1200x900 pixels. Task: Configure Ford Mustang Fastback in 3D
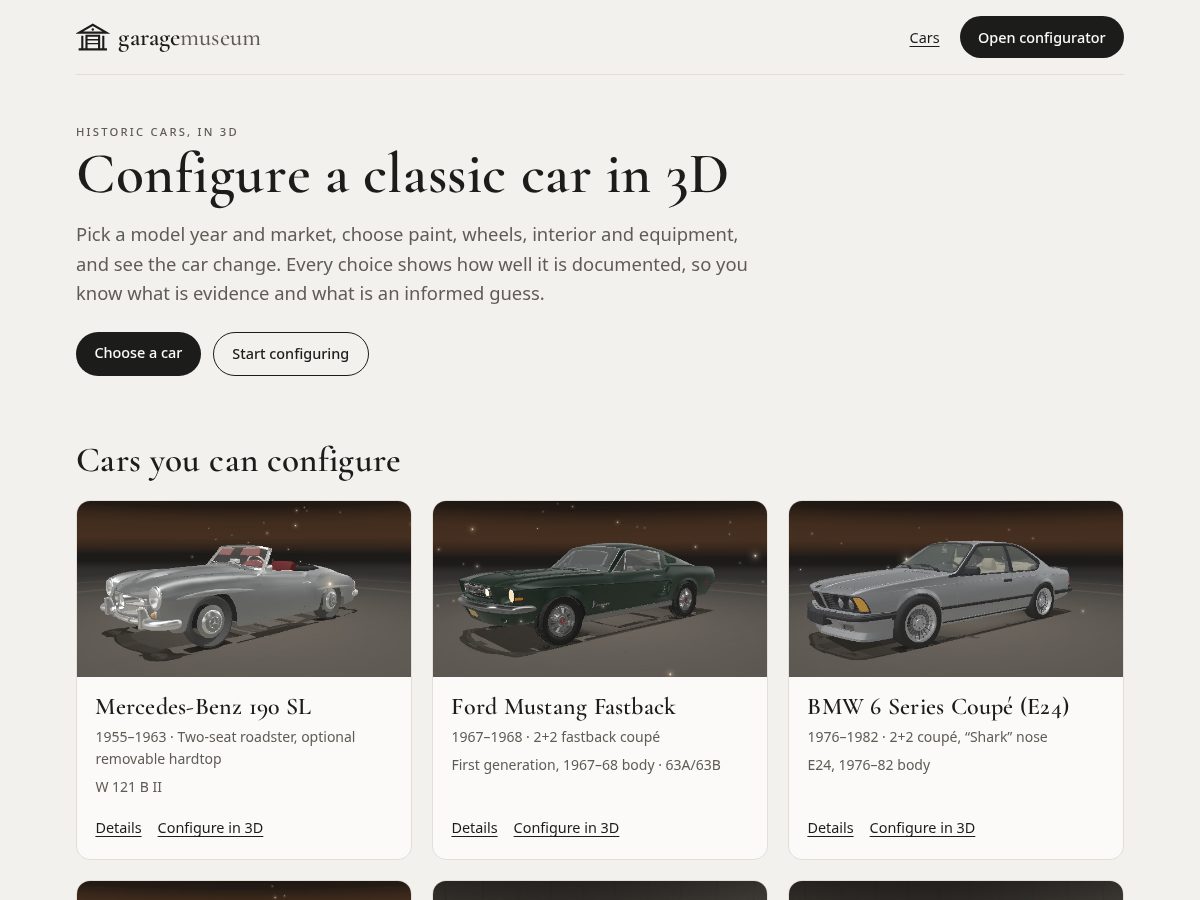pyautogui.click(x=566, y=828)
